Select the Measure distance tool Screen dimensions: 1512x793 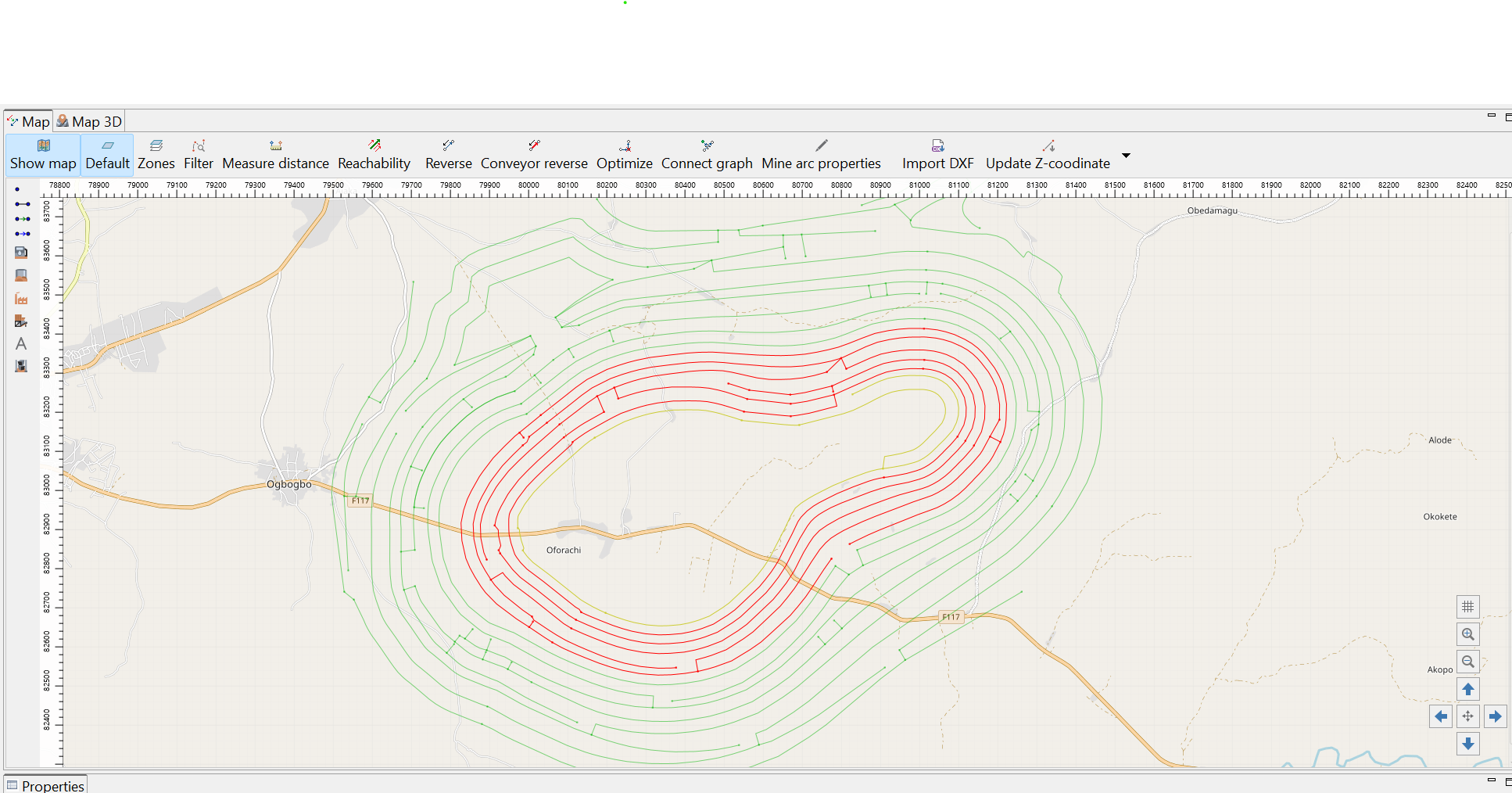[275, 155]
